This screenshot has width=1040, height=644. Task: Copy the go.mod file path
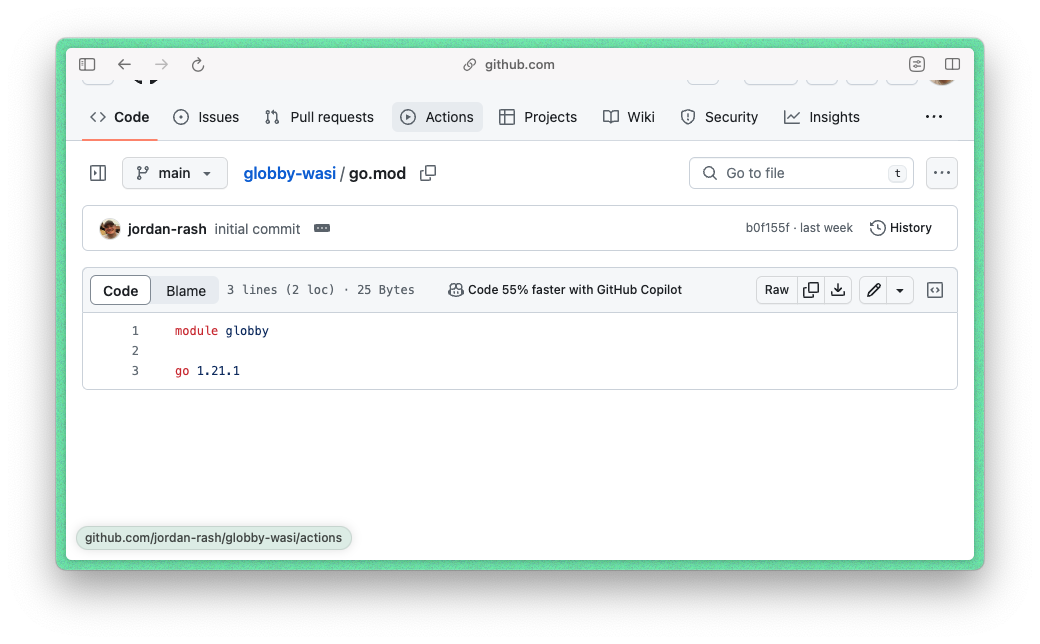pos(428,173)
